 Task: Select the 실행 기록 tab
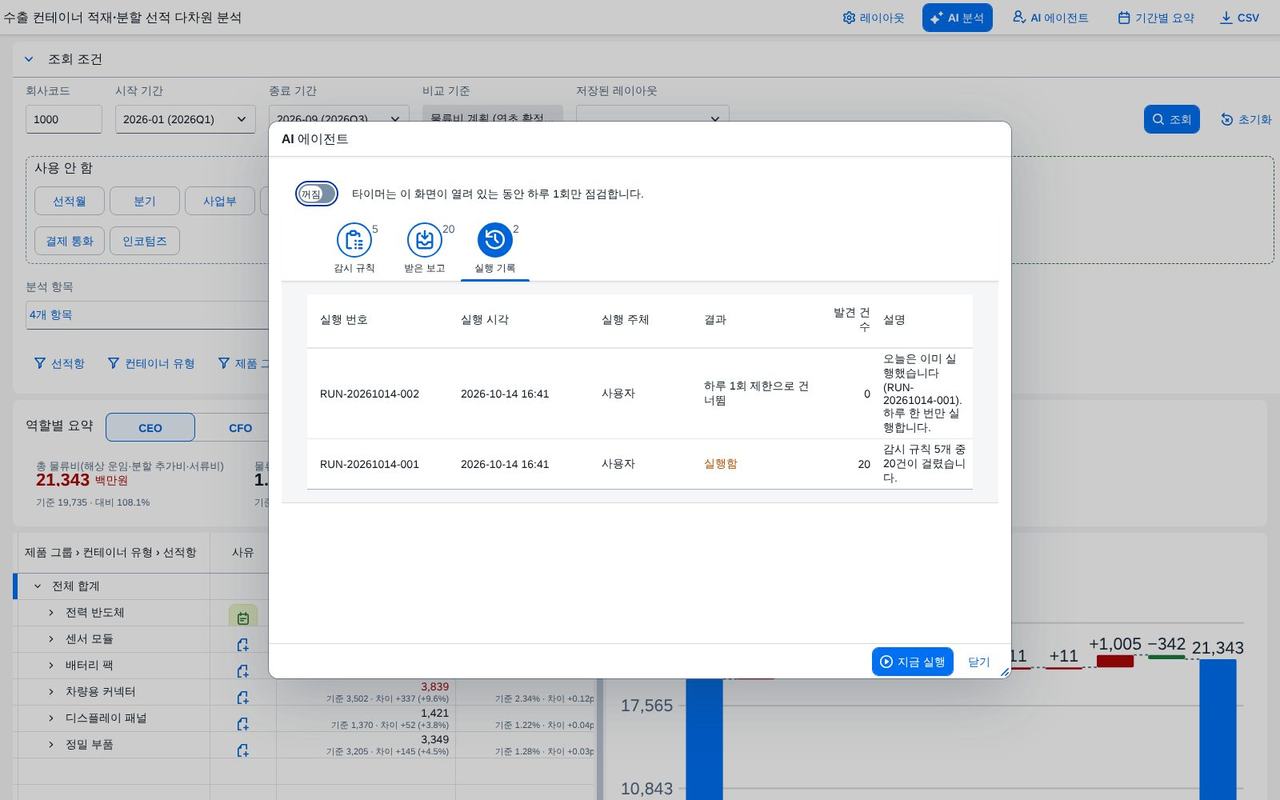click(495, 248)
